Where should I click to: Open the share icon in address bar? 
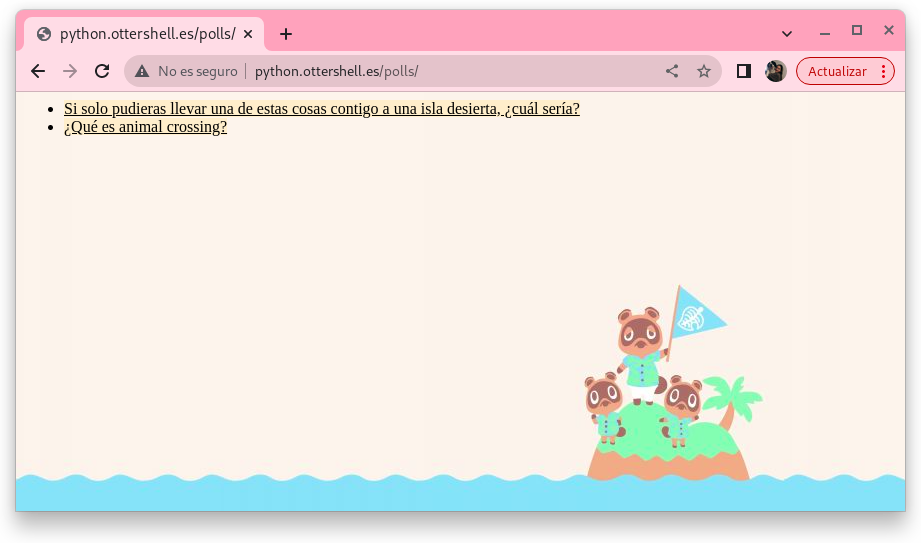click(672, 71)
